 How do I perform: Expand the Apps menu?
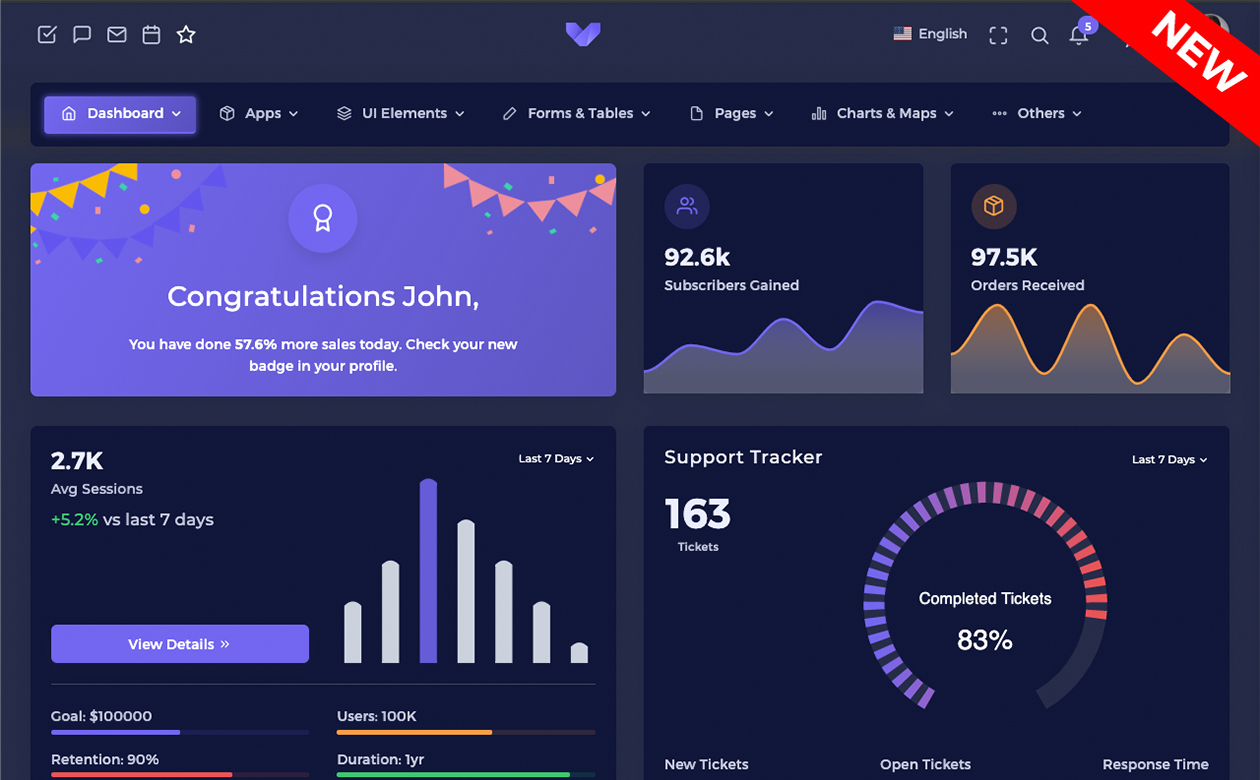[258, 114]
